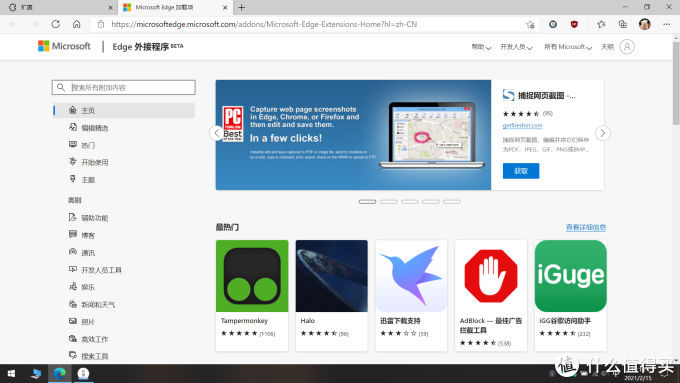Expand the 帮助 dropdown
Screen dimensions: 680x383
[x=481, y=47]
